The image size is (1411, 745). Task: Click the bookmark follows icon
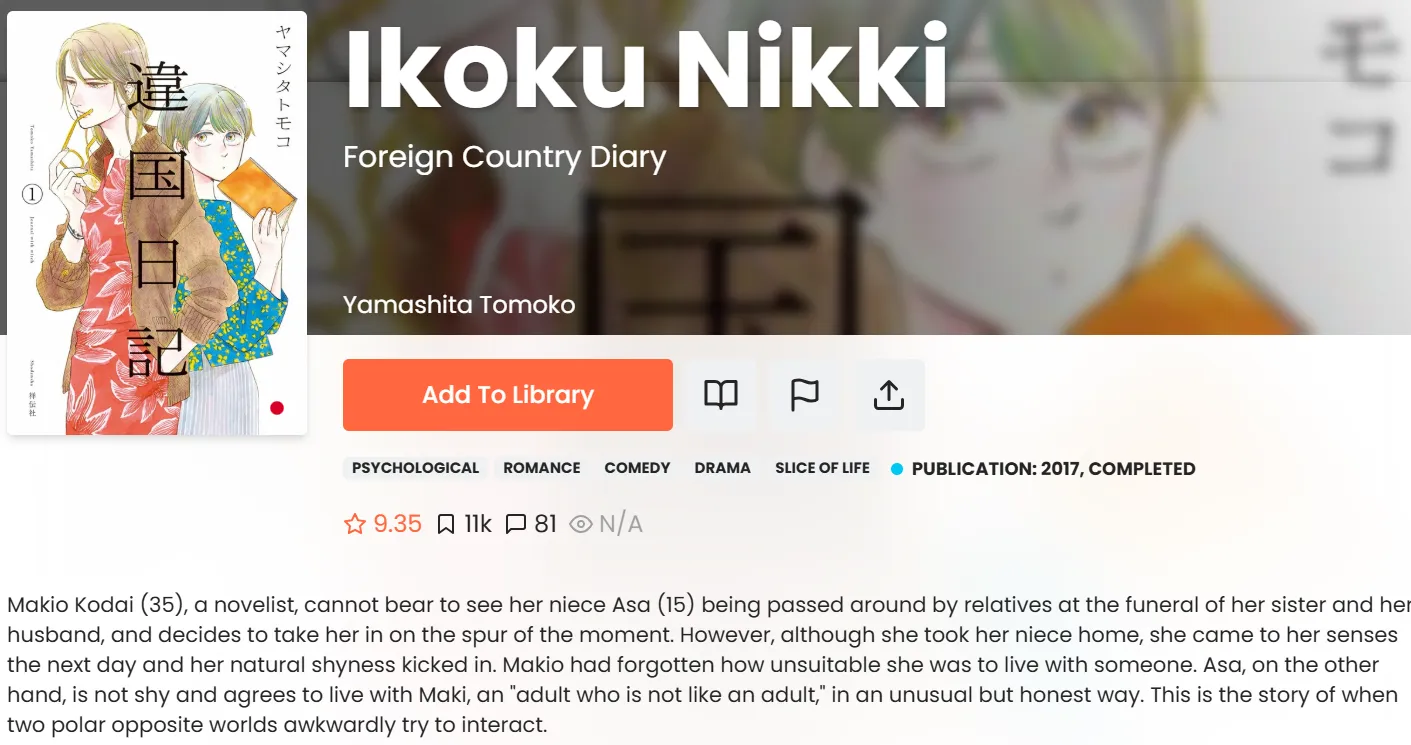(446, 524)
